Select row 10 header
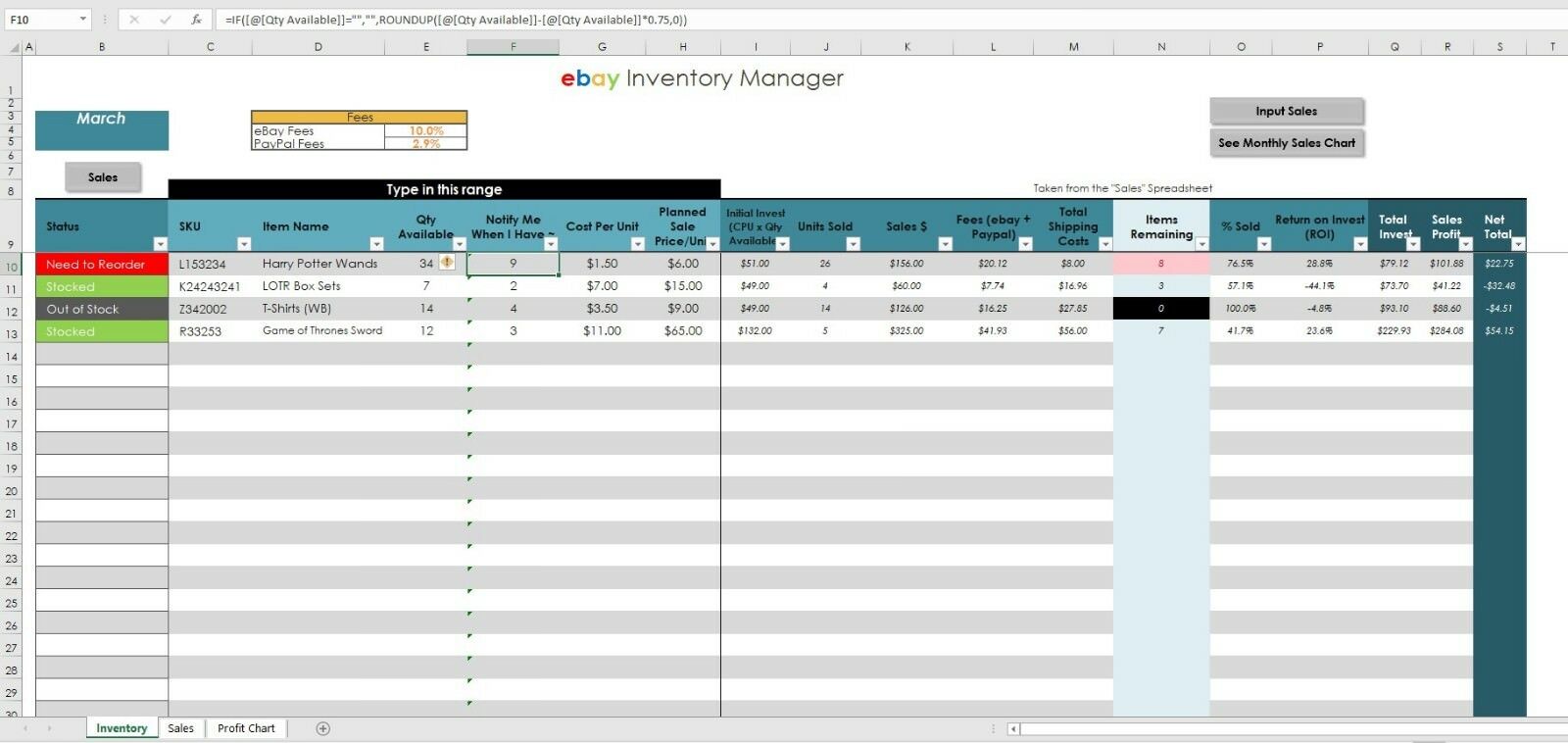Screen dimensions: 1568x743 12,266
